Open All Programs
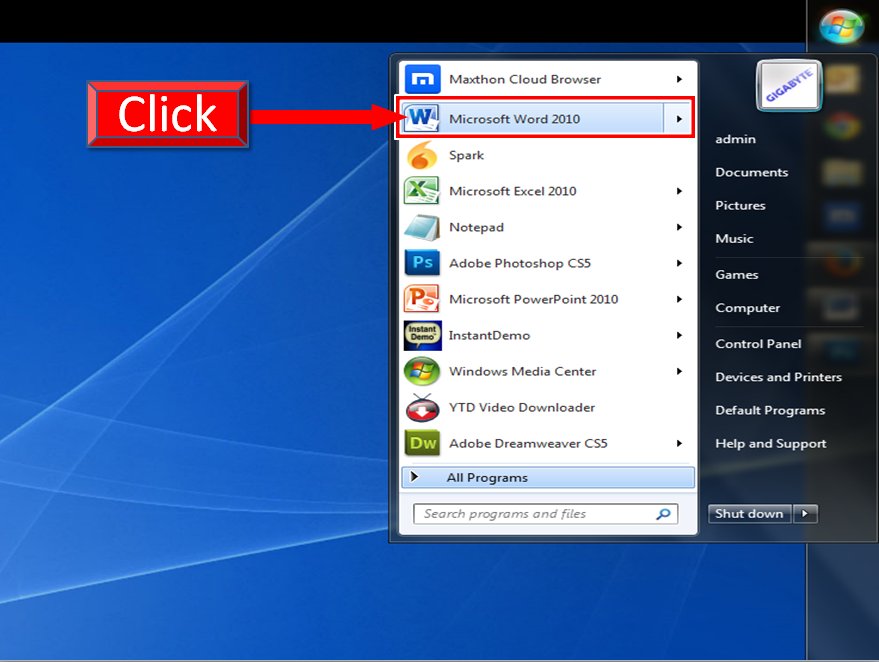Viewport: 879px width, 662px height. (488, 477)
